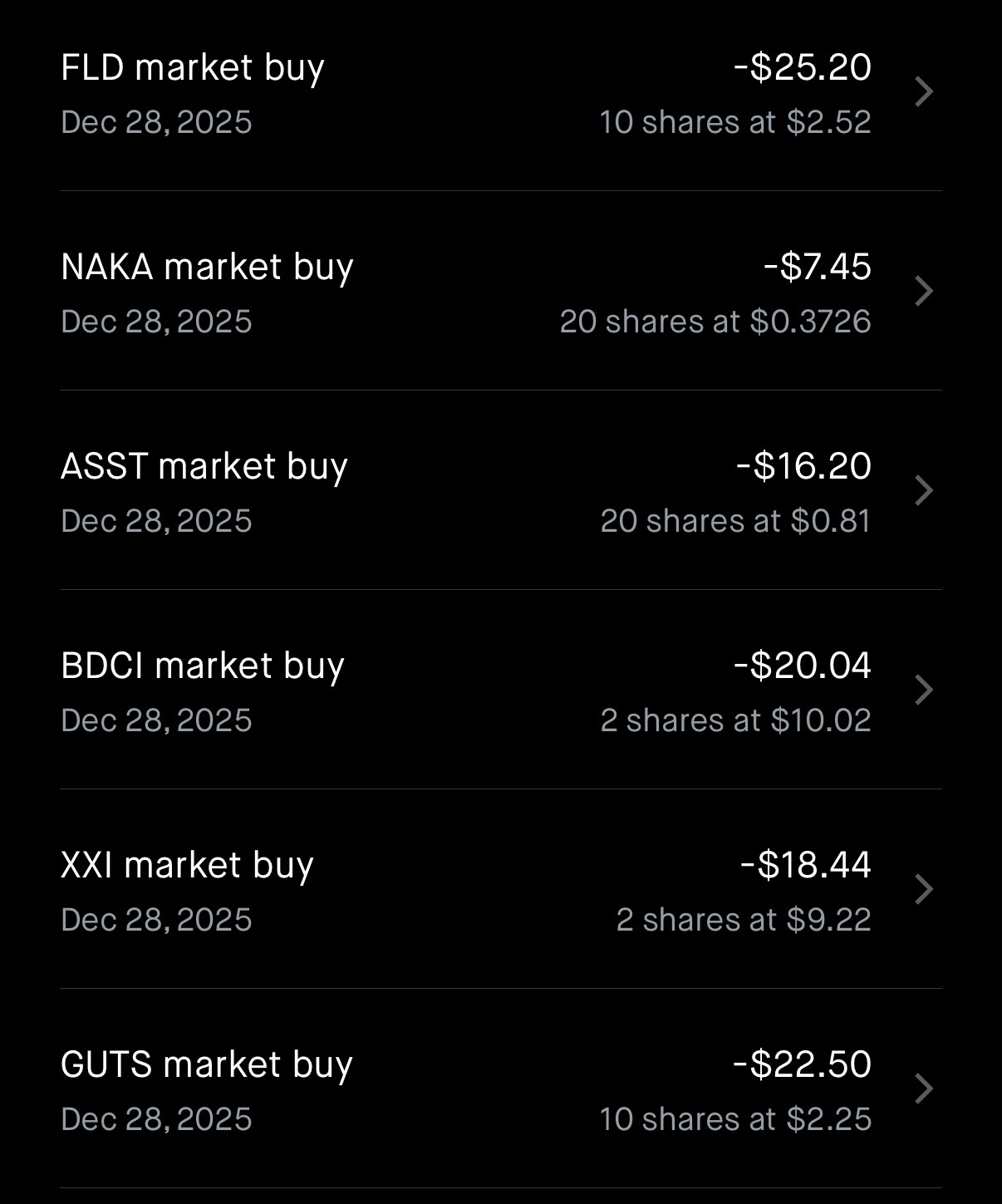This screenshot has height=1204, width=1002.
Task: Tap the -$18.44 amount
Action: tap(806, 866)
